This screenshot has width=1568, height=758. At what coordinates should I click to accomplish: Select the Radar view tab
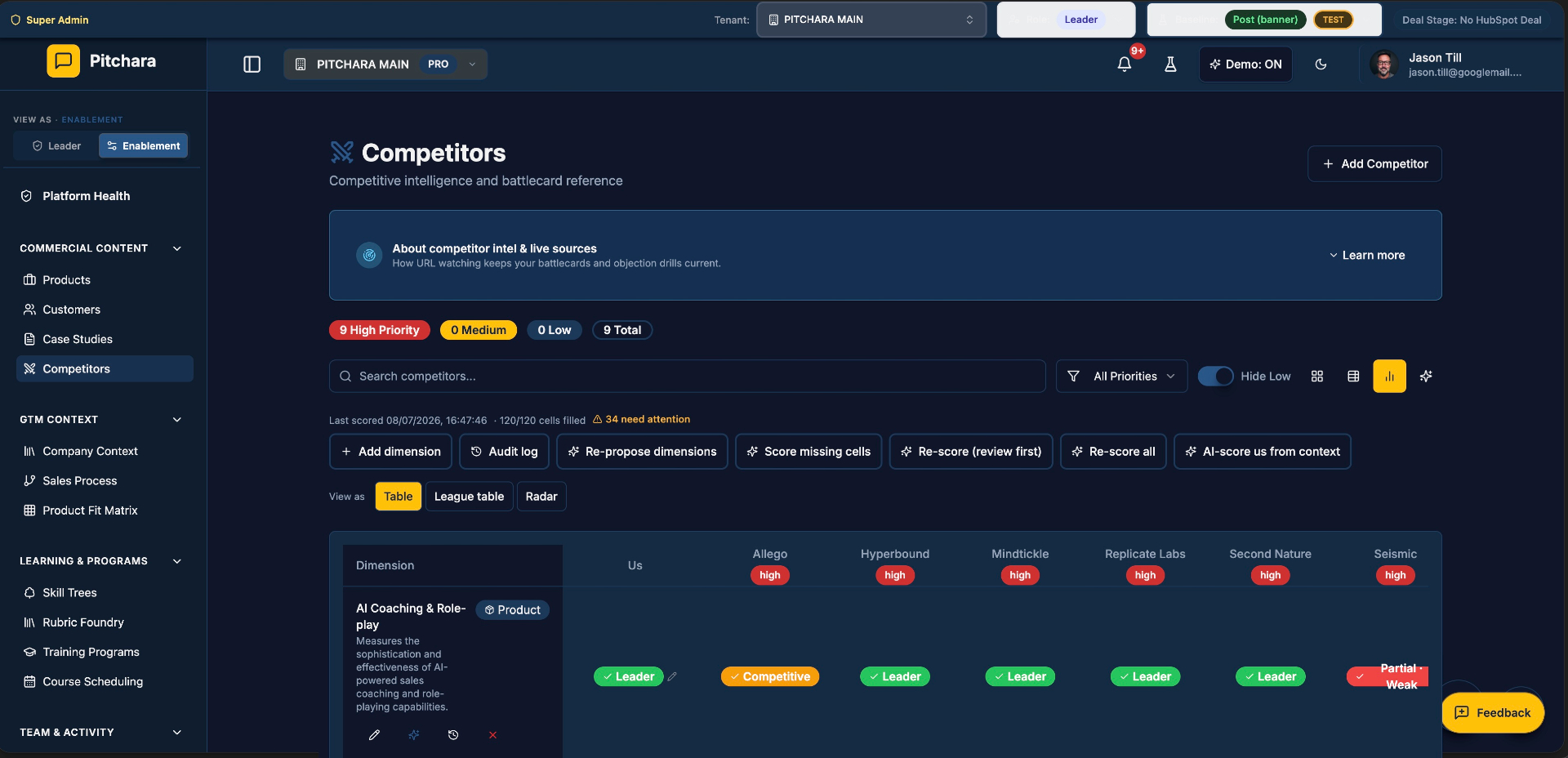point(541,497)
